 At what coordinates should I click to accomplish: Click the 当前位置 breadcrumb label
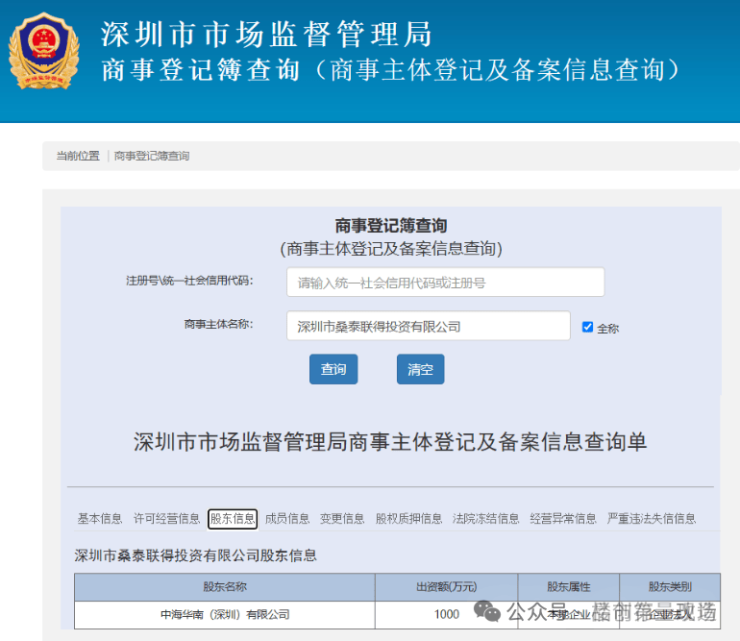click(78, 156)
